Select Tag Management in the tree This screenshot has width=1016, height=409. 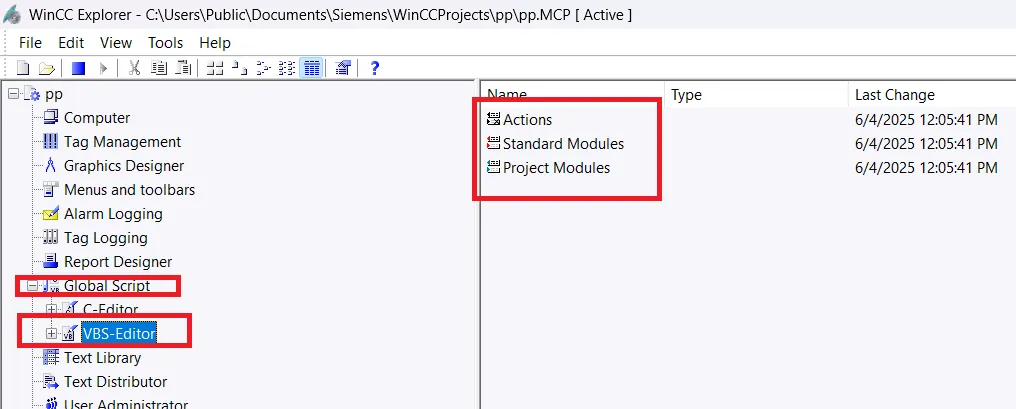point(122,142)
